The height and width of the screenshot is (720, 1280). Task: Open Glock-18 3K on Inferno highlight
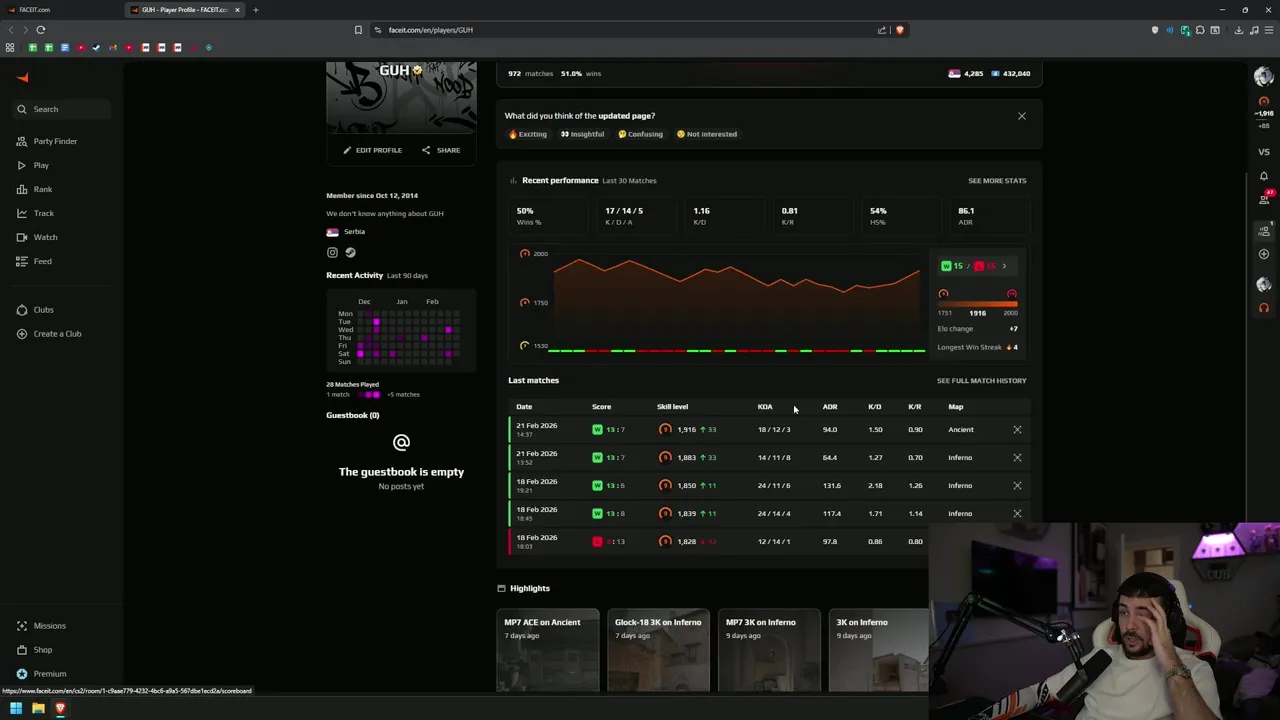[x=658, y=650]
